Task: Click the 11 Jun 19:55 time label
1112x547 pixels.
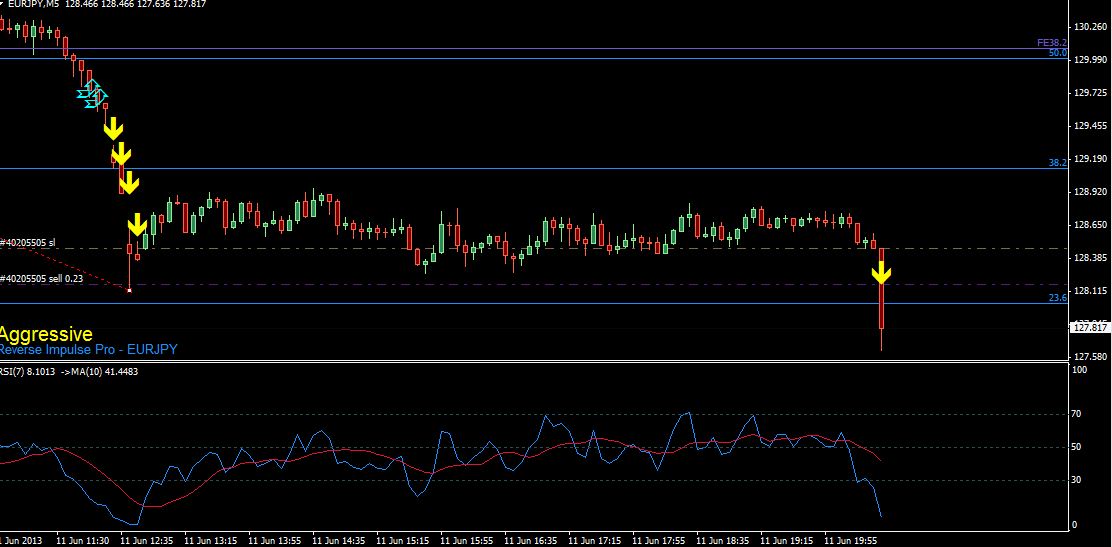Action: point(851,541)
